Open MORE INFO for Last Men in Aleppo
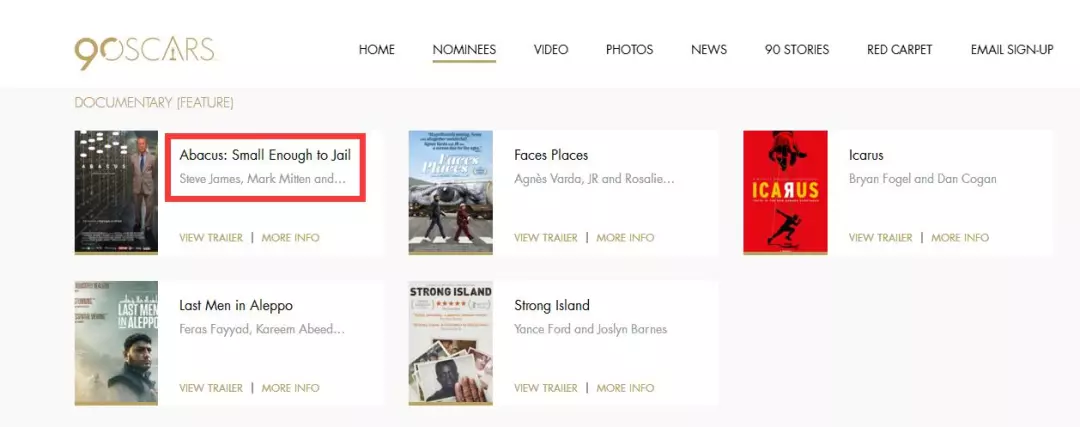Screen dimensions: 1080x427 [x=291, y=388]
